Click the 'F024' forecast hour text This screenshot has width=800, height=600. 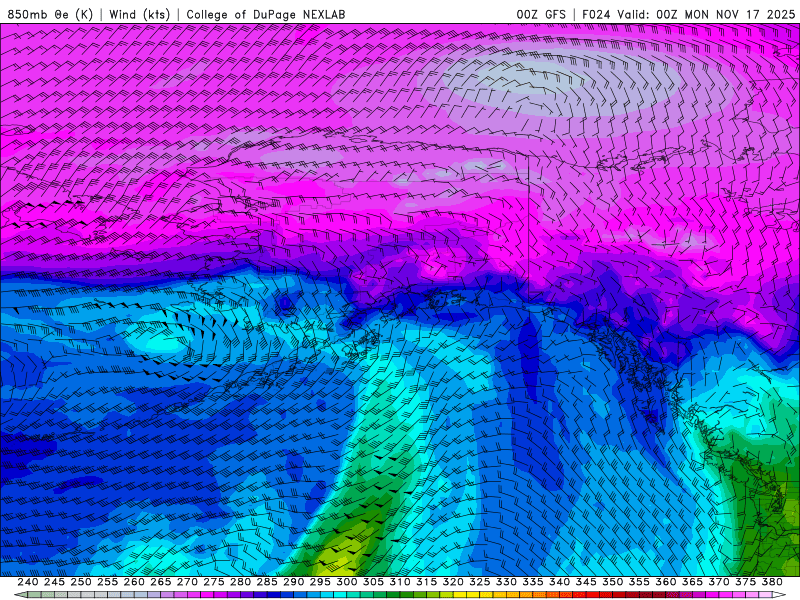pos(596,14)
